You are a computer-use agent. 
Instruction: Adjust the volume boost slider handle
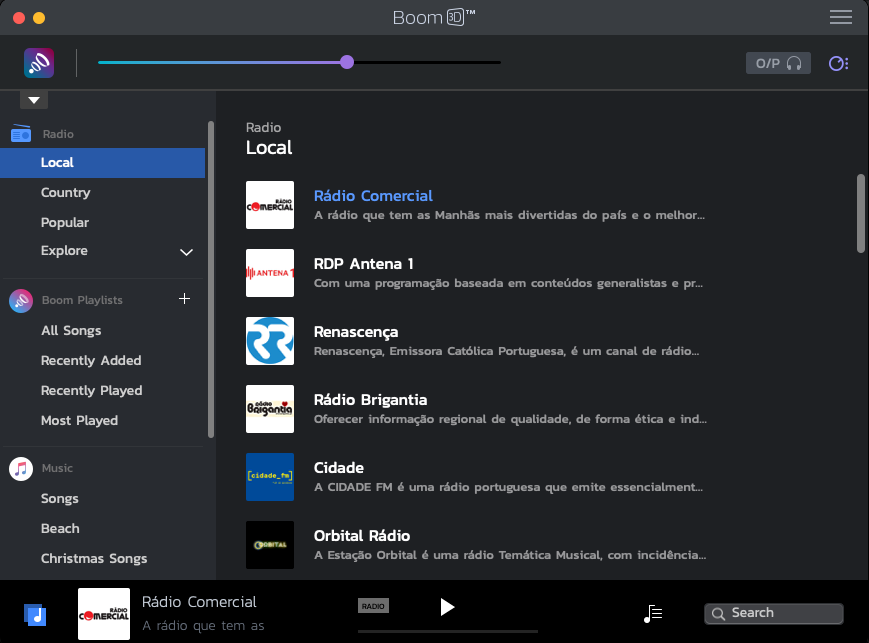(x=347, y=62)
